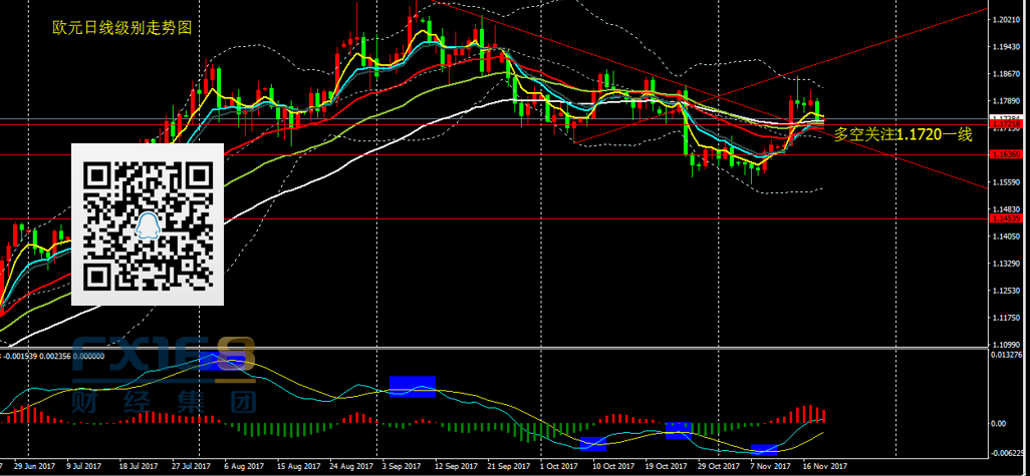Viewport: 1030px width, 476px height.
Task: Click the QR code image on the chart
Action: (x=147, y=223)
